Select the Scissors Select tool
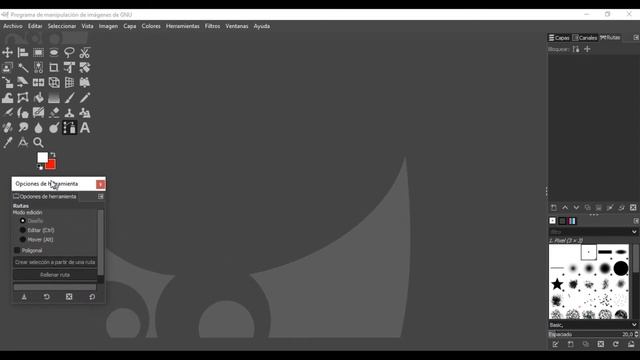640x360 pixels. pyautogui.click(x=84, y=52)
